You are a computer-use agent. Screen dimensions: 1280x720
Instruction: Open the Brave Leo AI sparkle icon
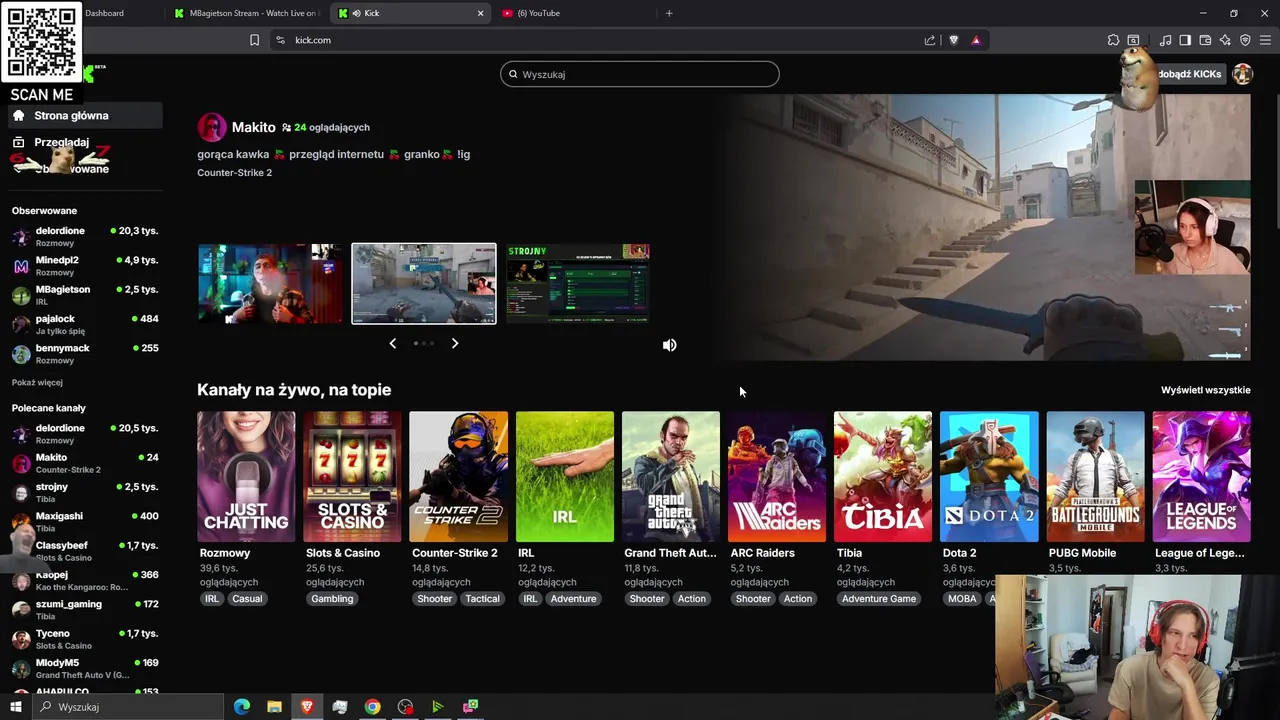(1225, 40)
